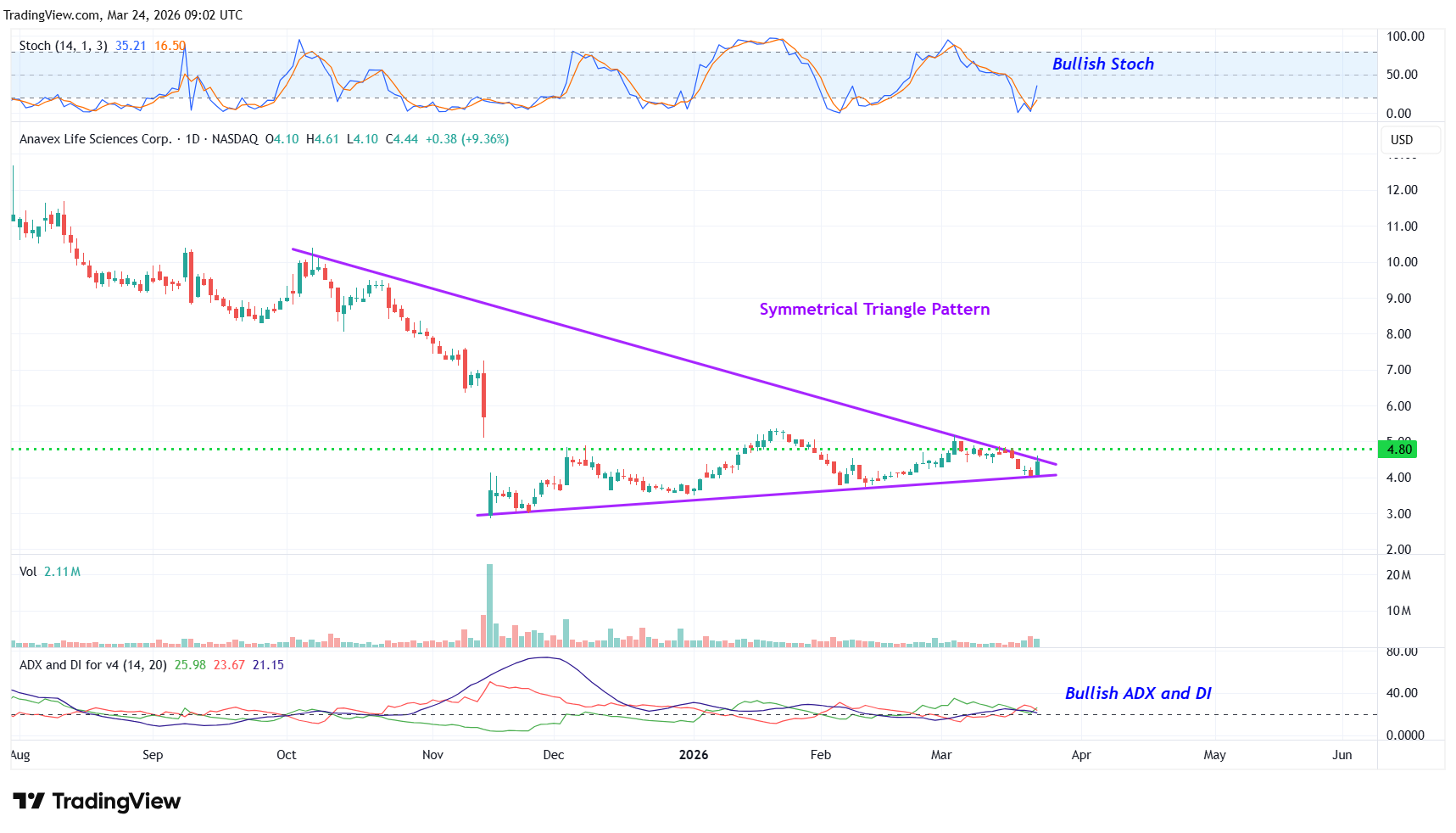Click the Vol indicator legend label
The height and width of the screenshot is (833, 1456).
(28, 572)
